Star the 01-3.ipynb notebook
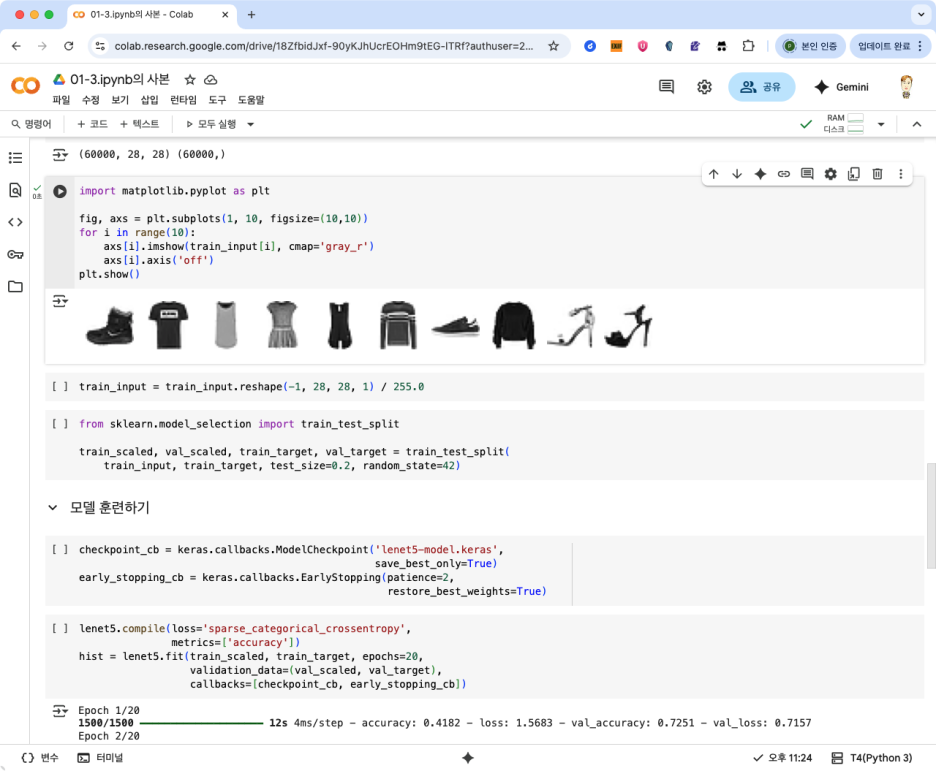 (190, 79)
